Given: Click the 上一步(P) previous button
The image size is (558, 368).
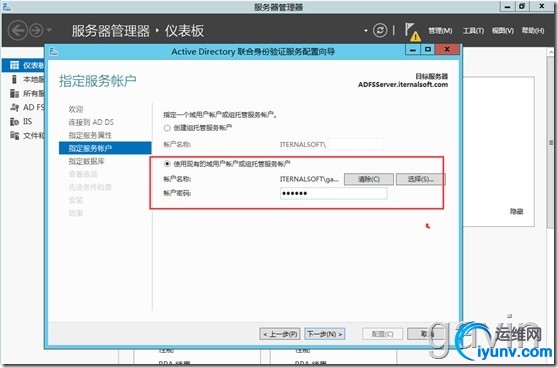Looking at the screenshot, I should coord(280,334).
